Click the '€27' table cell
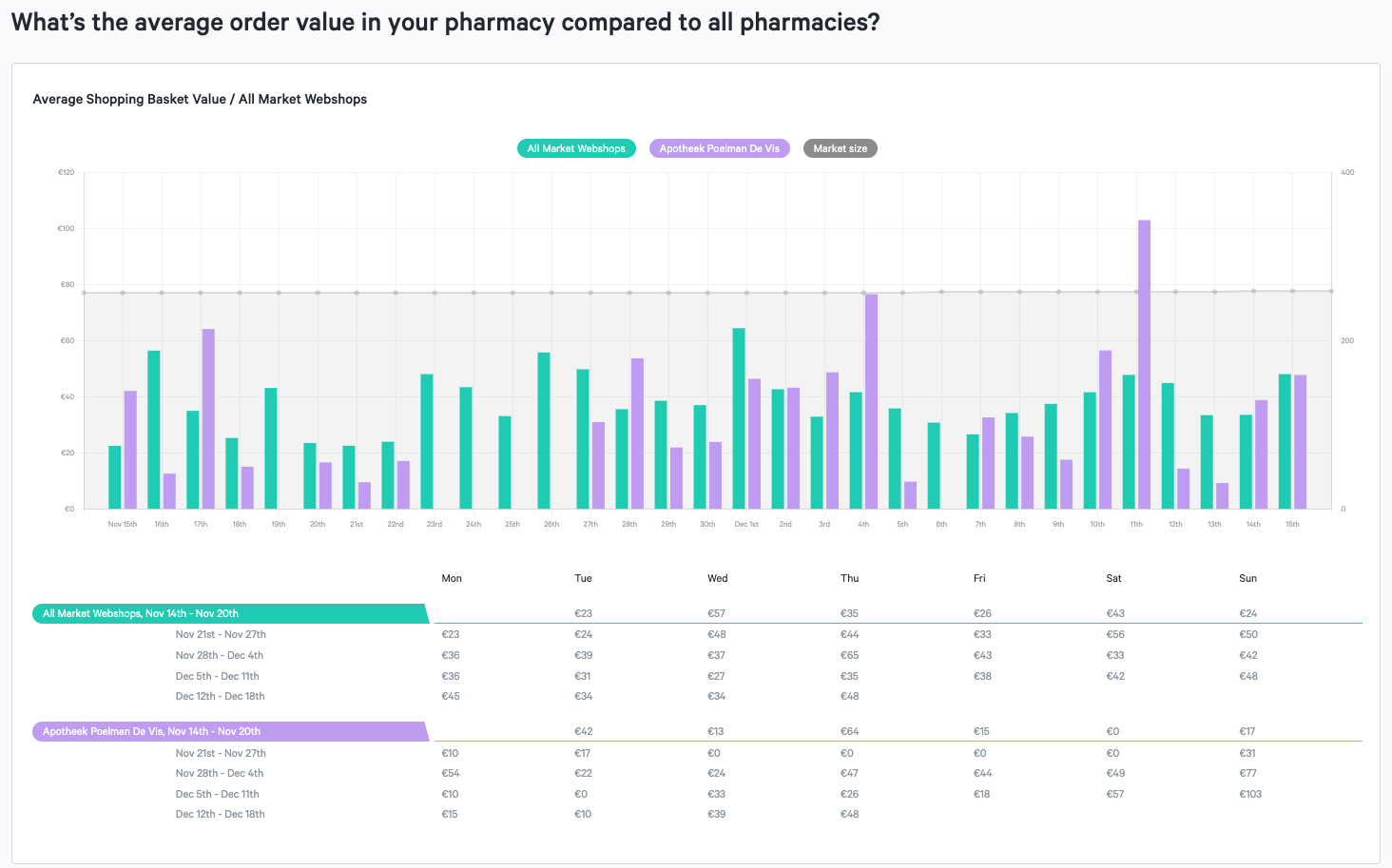The image size is (1392, 868). click(716, 676)
